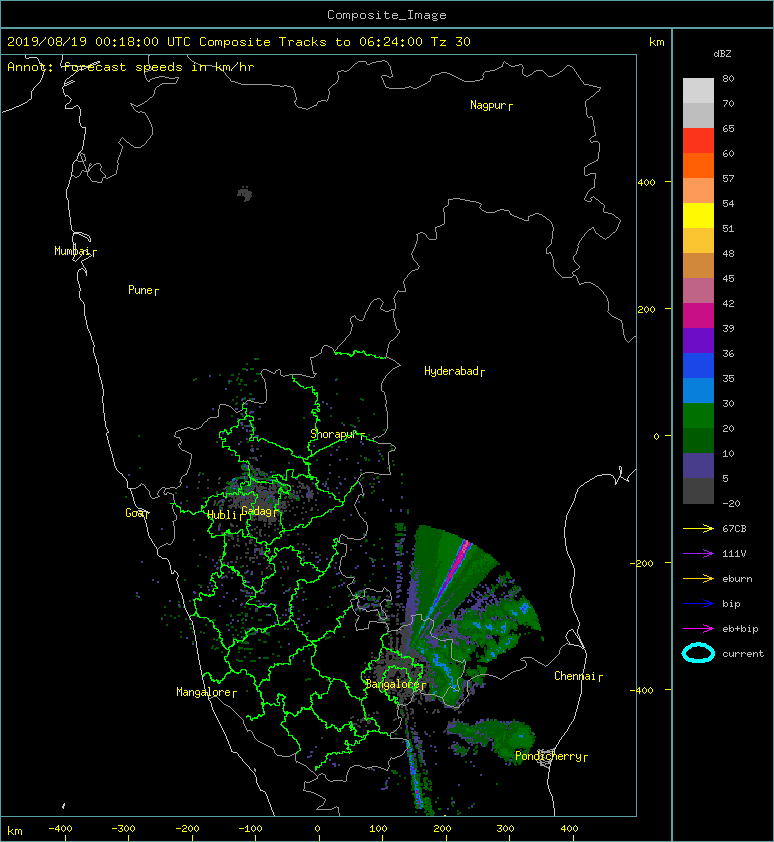Select the Mumbai city label
The image size is (774, 842).
click(72, 251)
